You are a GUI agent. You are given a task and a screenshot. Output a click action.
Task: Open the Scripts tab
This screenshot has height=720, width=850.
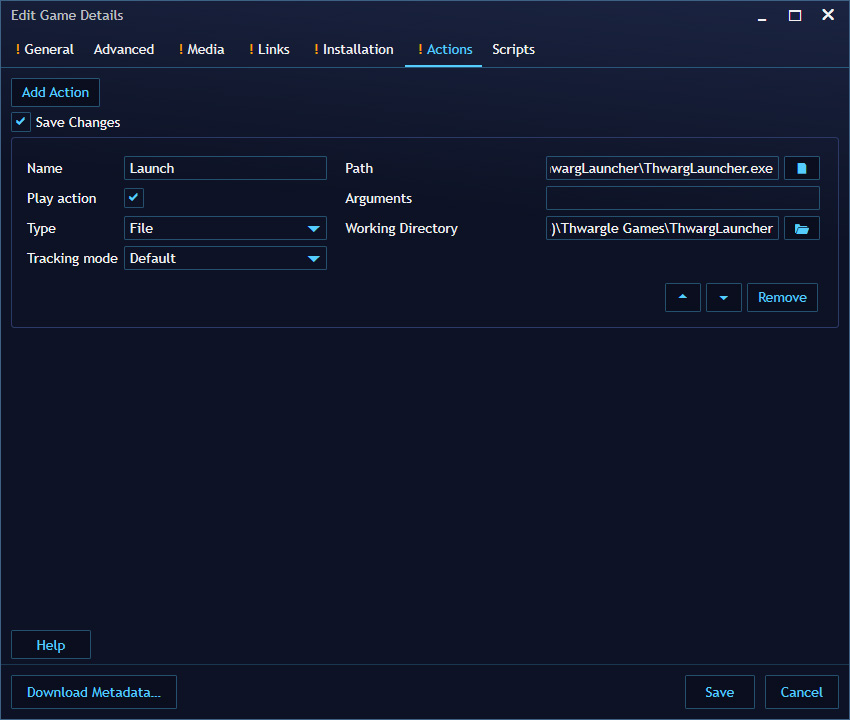tap(513, 49)
